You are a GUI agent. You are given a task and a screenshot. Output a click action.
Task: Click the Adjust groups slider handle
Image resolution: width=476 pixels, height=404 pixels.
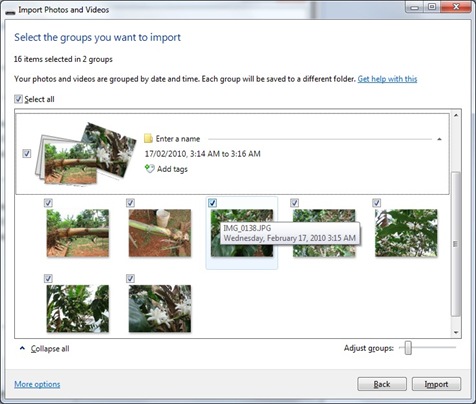[408, 348]
